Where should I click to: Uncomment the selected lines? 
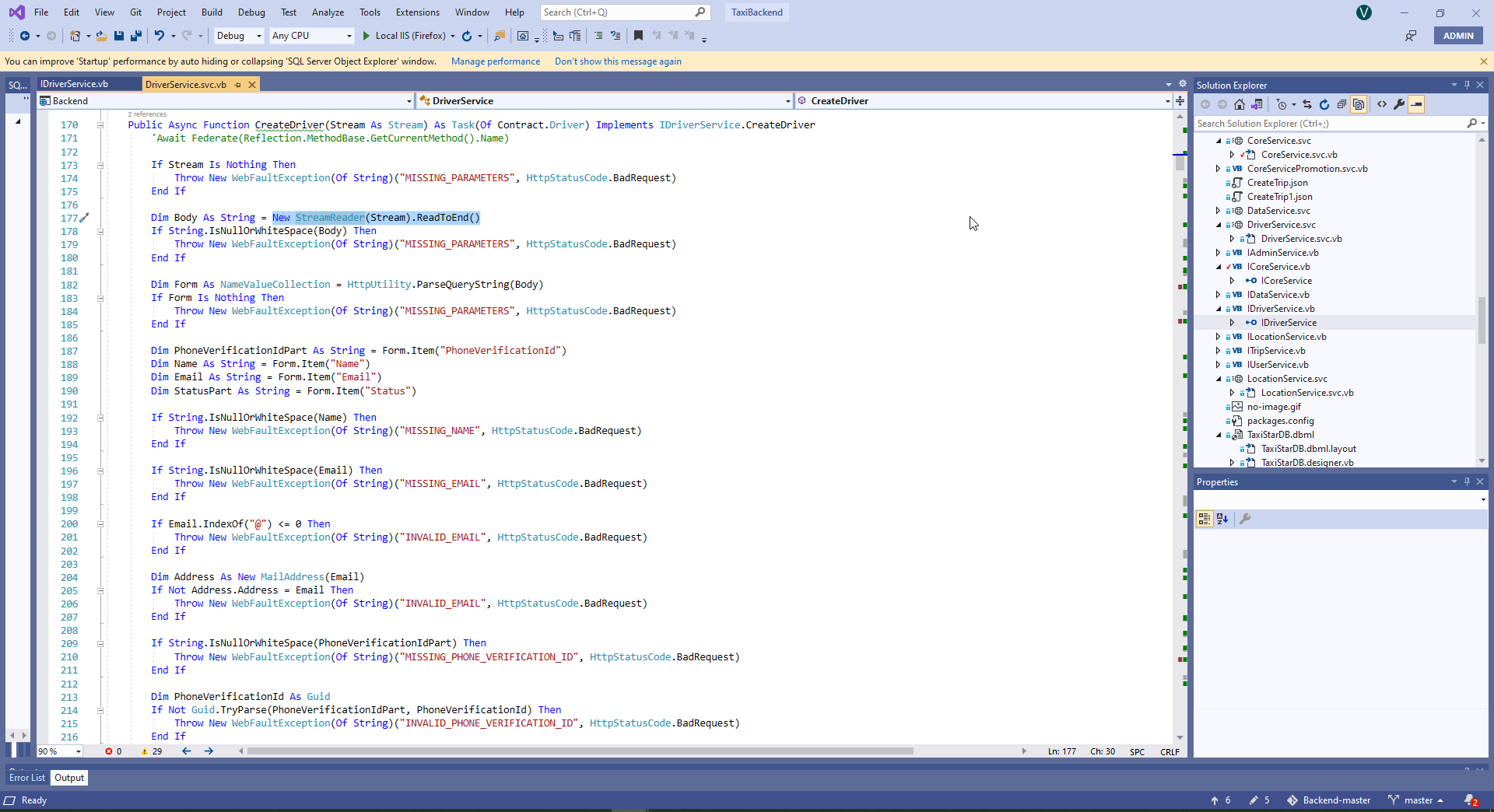click(615, 36)
